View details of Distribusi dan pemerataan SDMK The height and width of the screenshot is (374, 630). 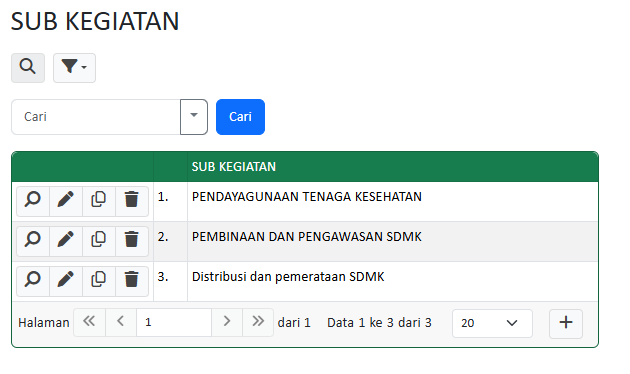pos(33,281)
